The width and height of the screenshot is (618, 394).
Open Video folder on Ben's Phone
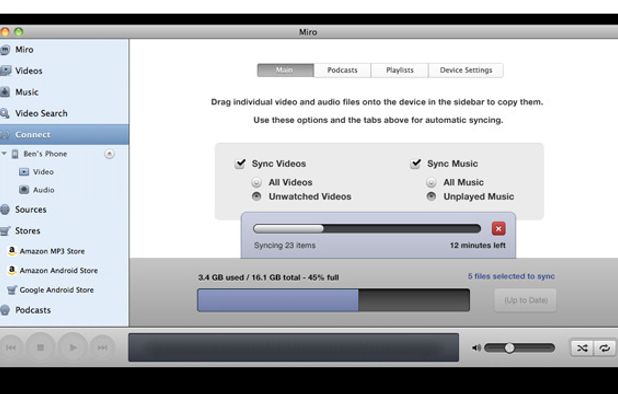click(x=43, y=172)
